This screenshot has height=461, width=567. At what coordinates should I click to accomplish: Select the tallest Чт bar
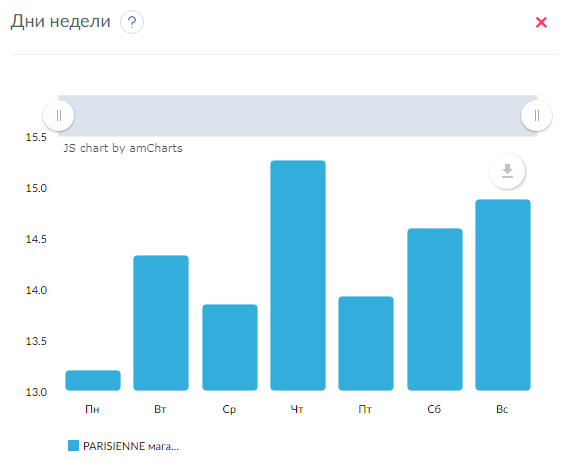(298, 276)
